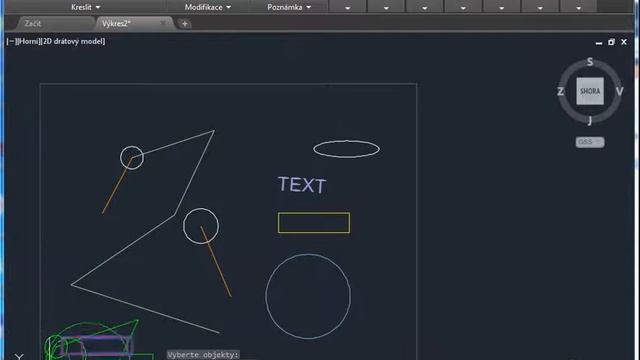Restore down the drawing viewport window

point(611,42)
